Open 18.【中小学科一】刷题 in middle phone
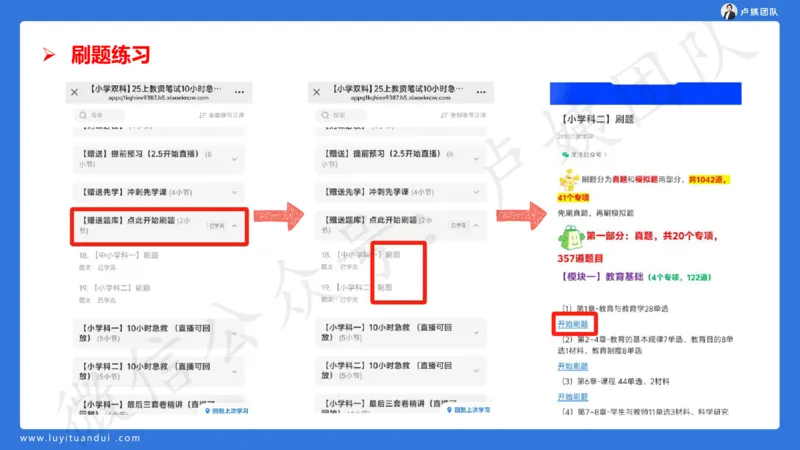This screenshot has width=800, height=450. tap(360, 255)
